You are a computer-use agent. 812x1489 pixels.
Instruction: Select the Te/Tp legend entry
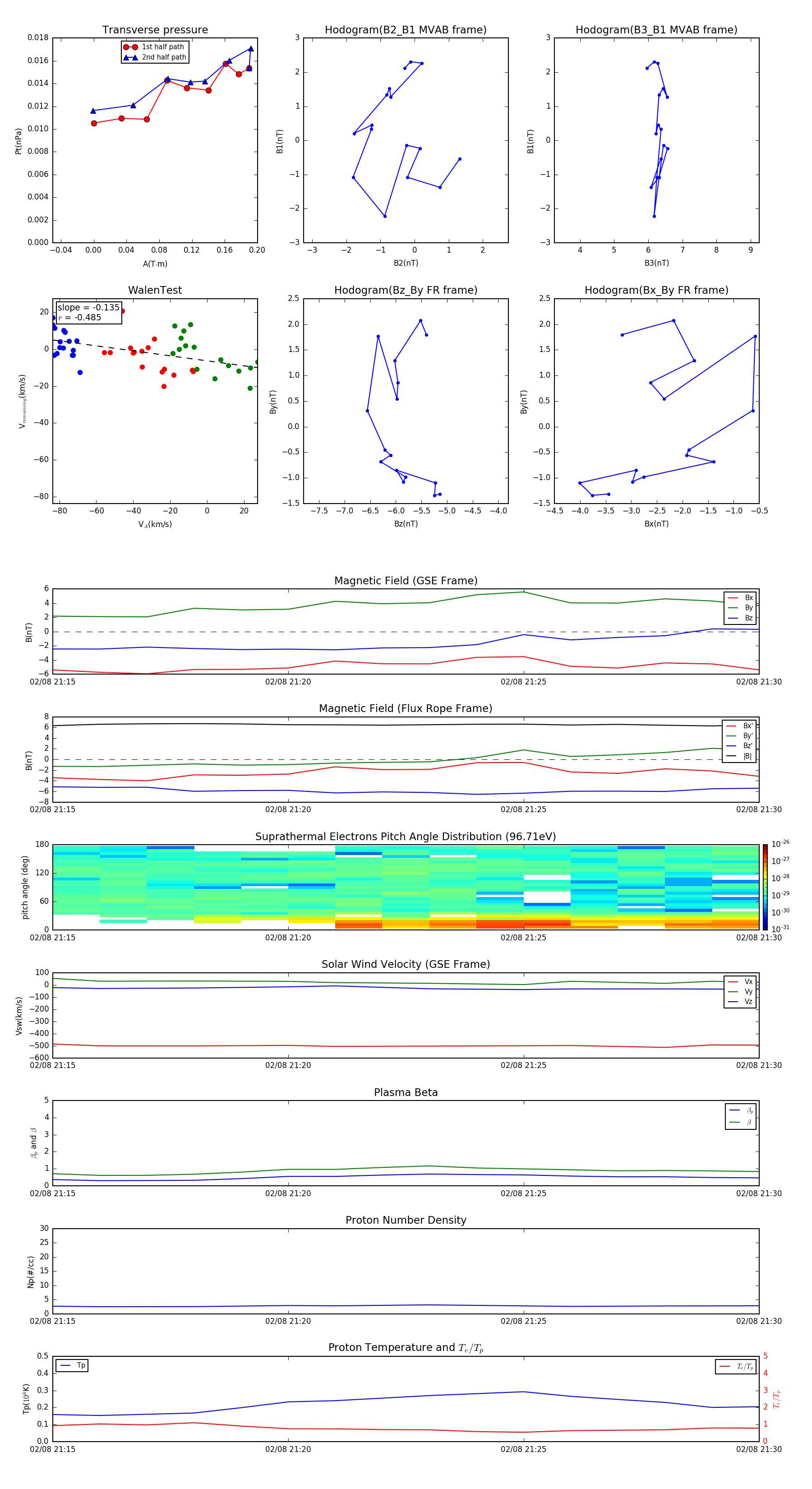(x=736, y=1366)
